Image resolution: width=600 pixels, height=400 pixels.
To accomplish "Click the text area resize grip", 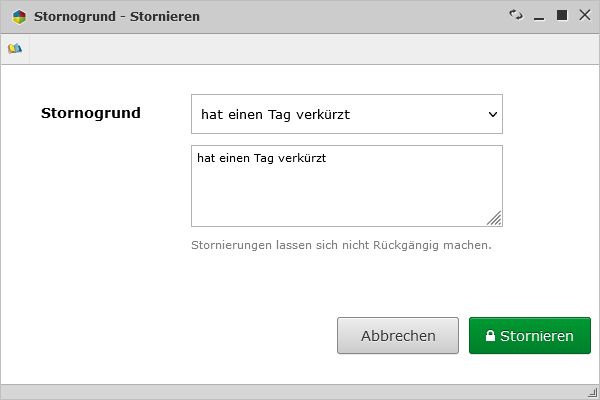I will click(494, 218).
